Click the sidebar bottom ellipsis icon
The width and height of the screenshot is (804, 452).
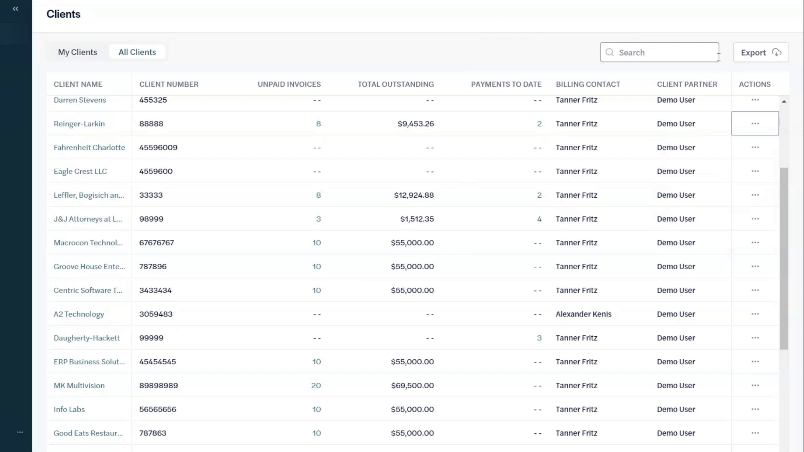pyautogui.click(x=20, y=432)
